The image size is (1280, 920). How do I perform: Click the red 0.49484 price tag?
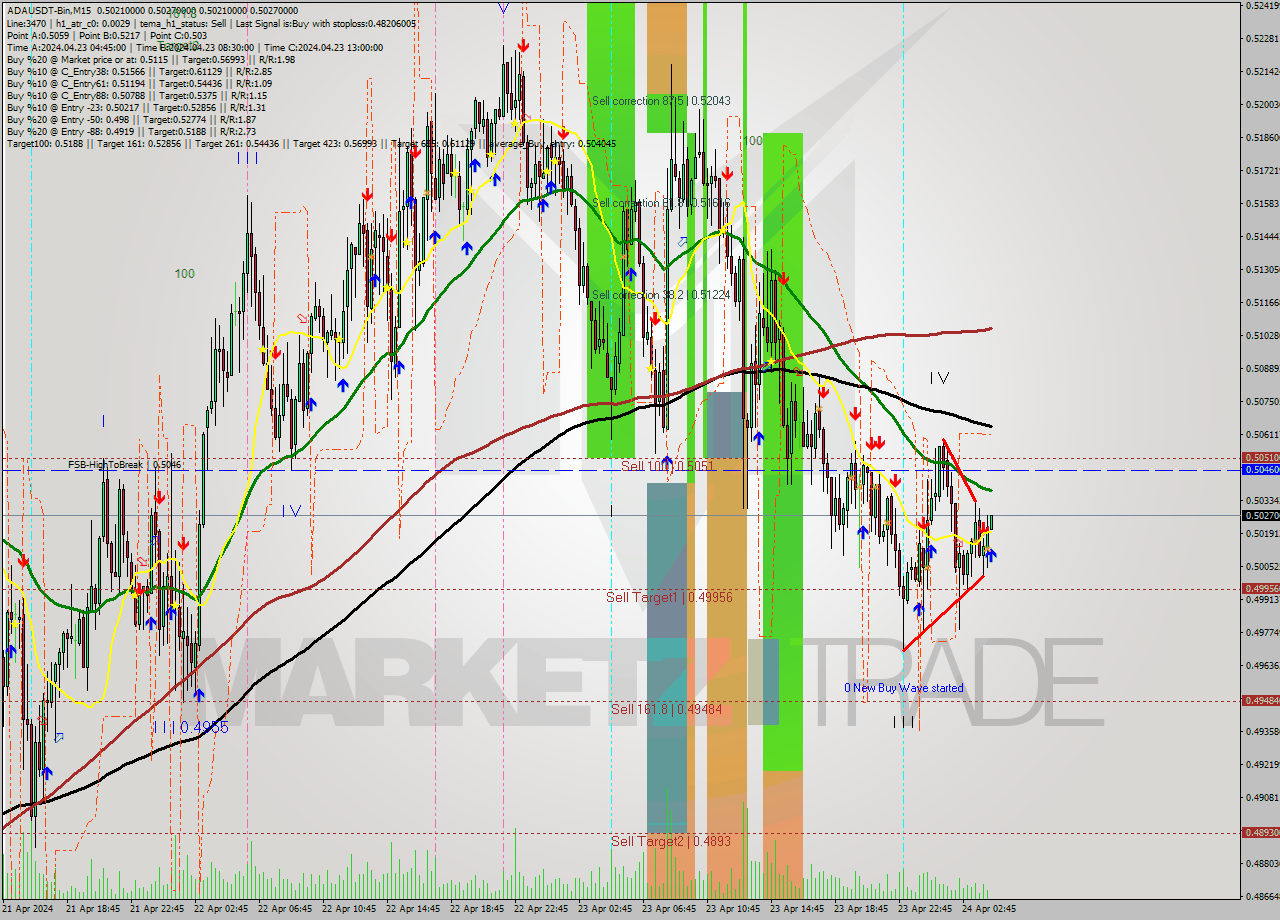tap(1260, 700)
